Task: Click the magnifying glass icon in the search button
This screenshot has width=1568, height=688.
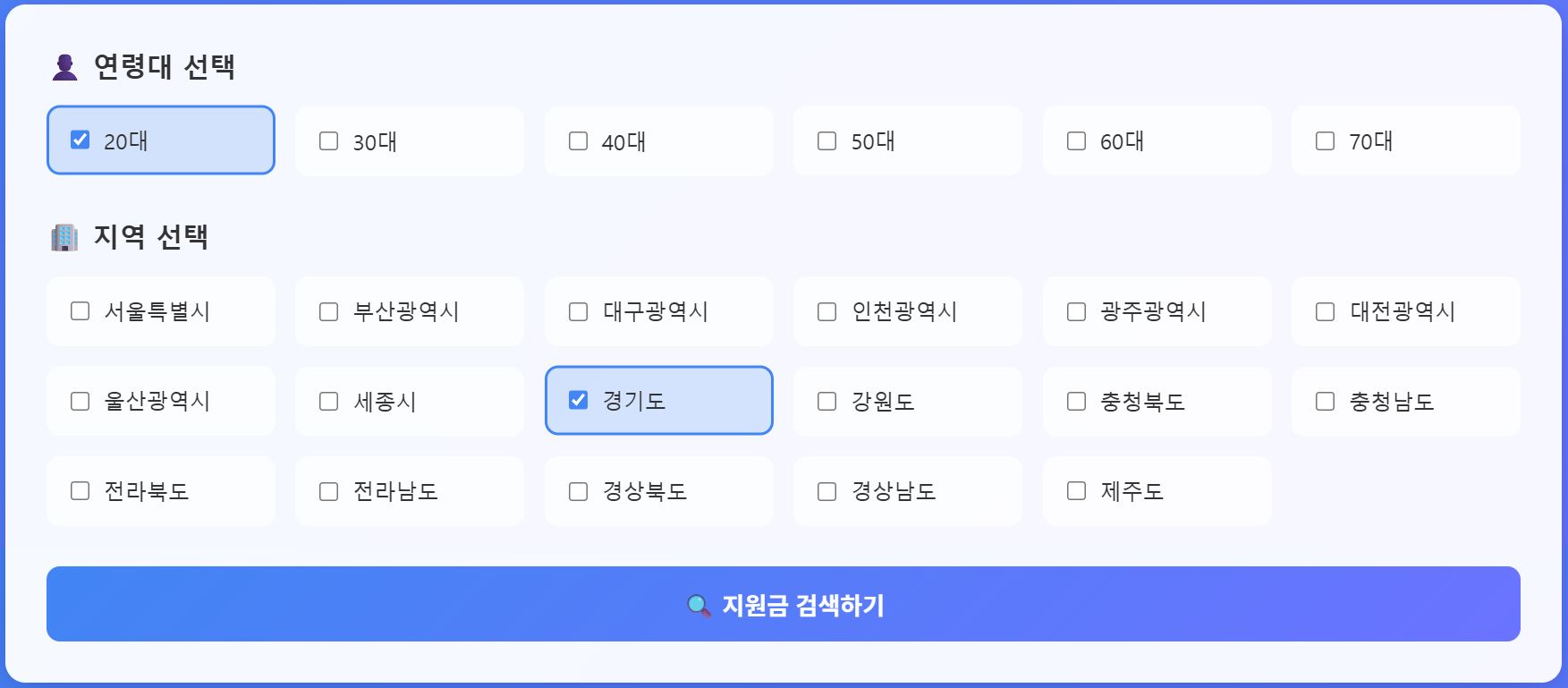Action: [x=697, y=605]
